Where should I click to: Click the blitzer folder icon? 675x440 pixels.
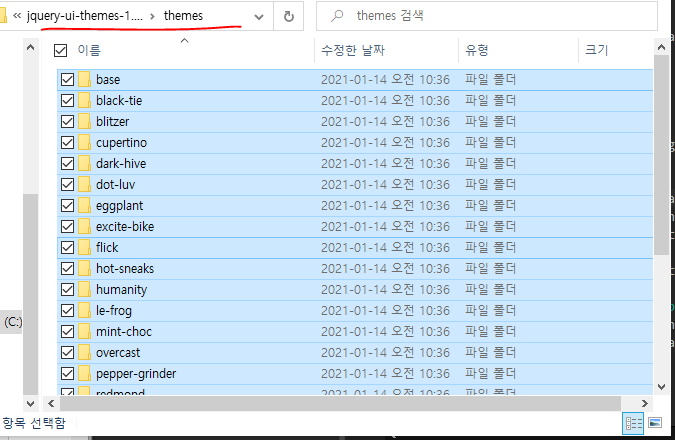84,122
